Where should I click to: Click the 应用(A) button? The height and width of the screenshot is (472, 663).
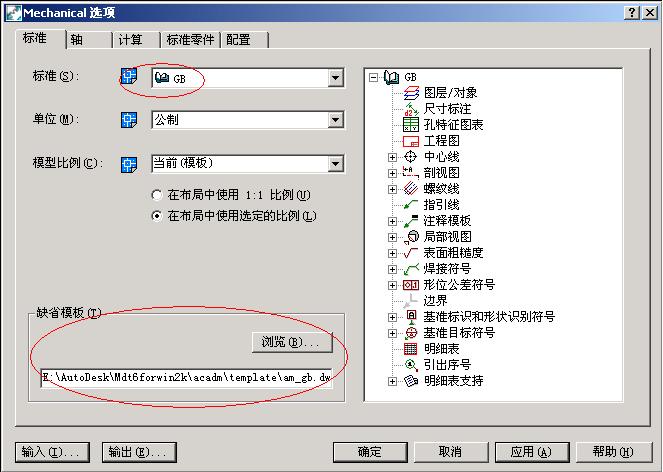pyautogui.click(x=531, y=452)
